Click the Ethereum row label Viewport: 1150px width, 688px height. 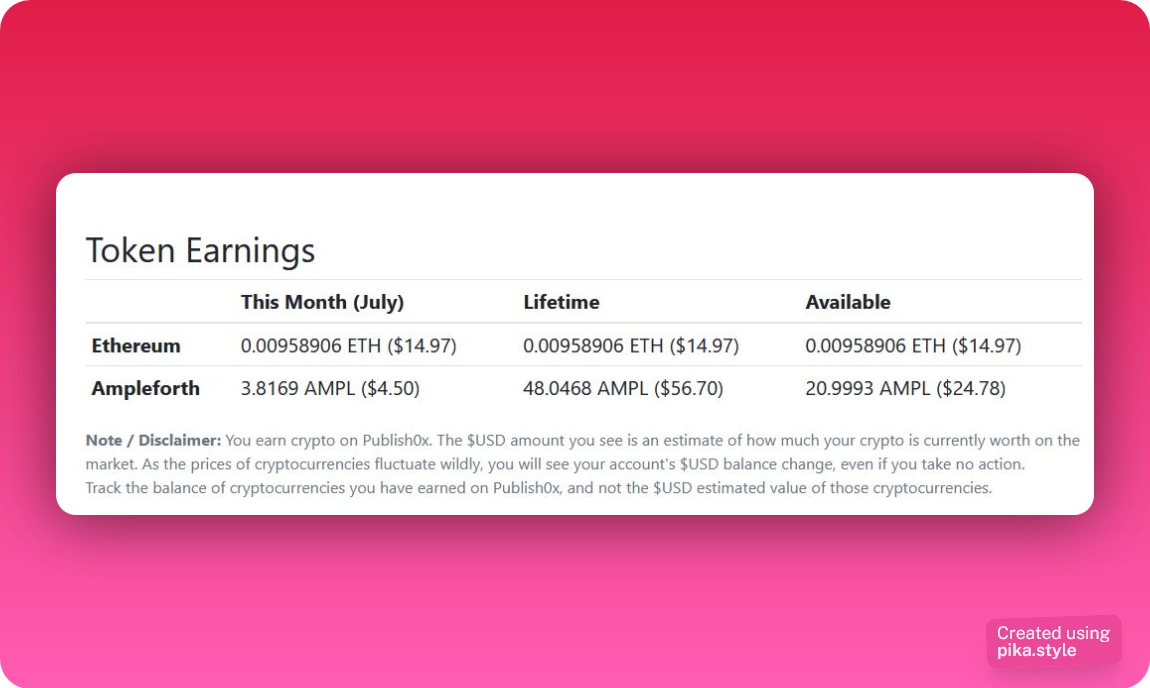pyautogui.click(x=136, y=345)
